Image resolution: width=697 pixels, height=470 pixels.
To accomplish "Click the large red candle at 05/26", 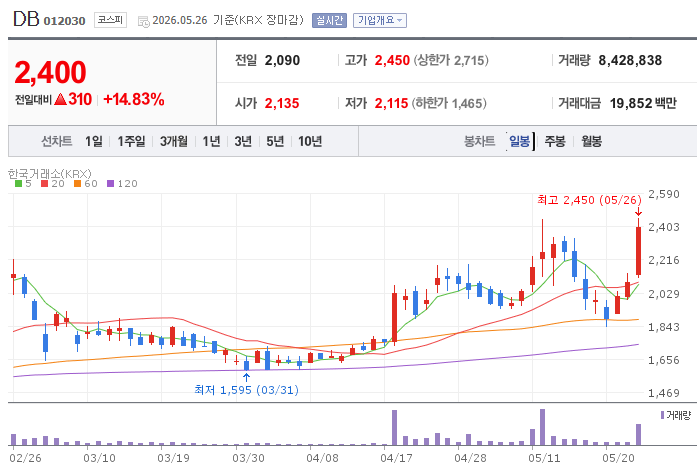I will coord(638,251).
